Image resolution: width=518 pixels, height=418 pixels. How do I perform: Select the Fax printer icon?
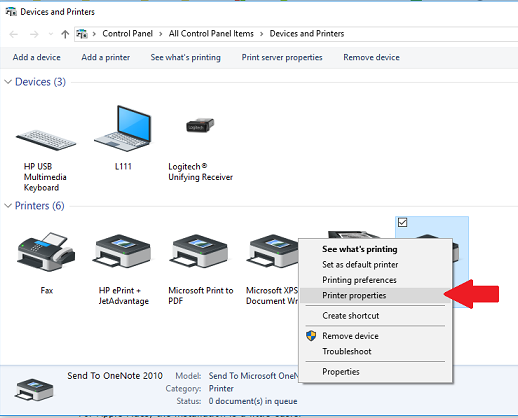tap(46, 252)
